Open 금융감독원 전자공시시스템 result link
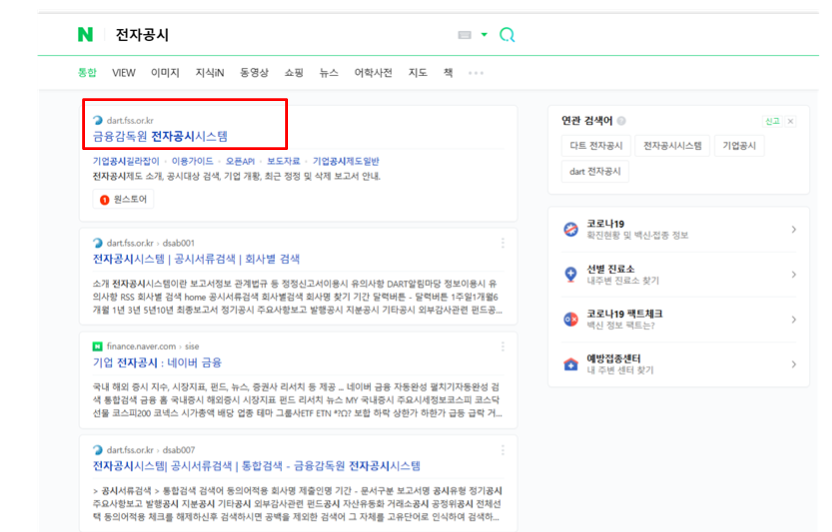Viewport: 832px width, 532px height. (160, 136)
